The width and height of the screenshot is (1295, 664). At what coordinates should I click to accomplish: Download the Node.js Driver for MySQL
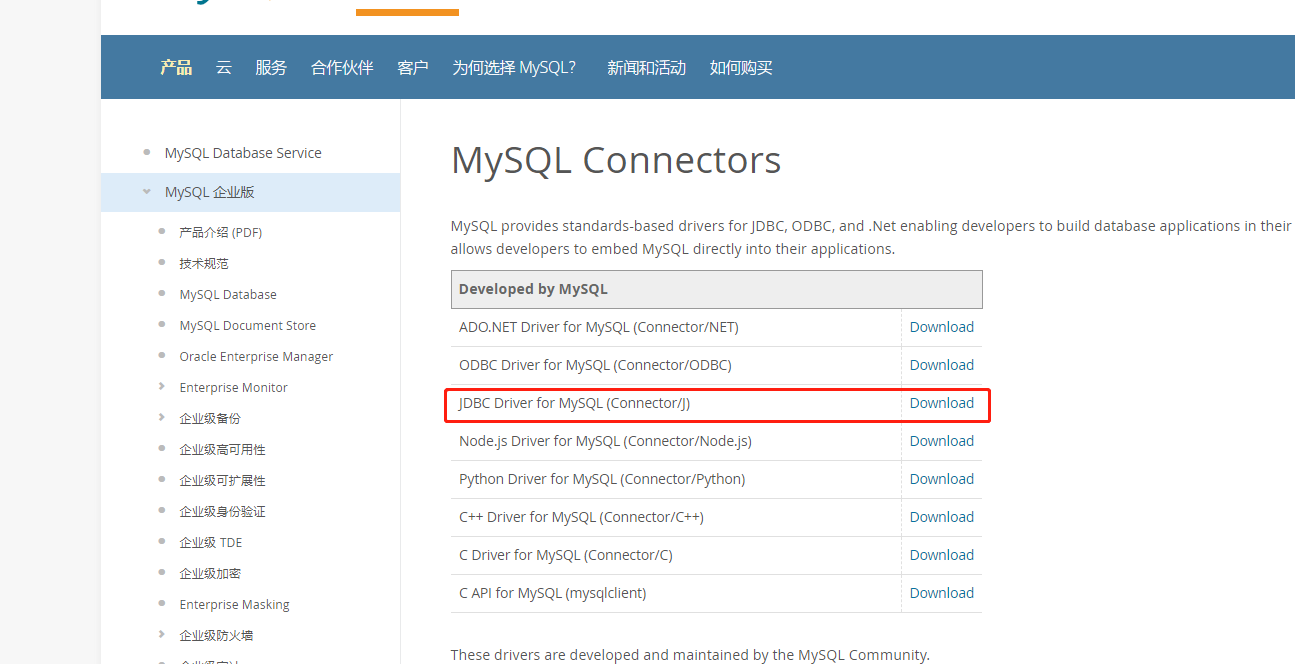[x=941, y=441]
